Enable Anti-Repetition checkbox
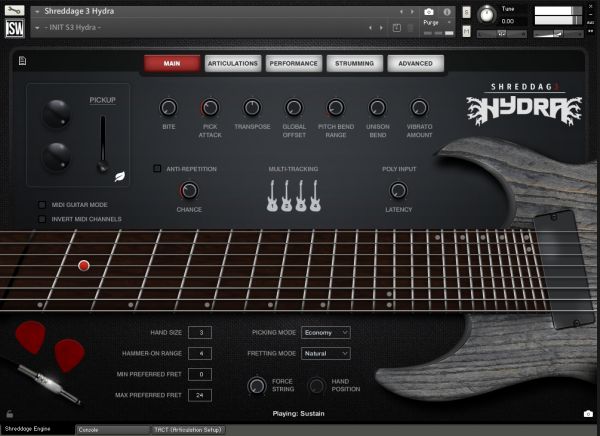The image size is (600, 436). pos(157,168)
